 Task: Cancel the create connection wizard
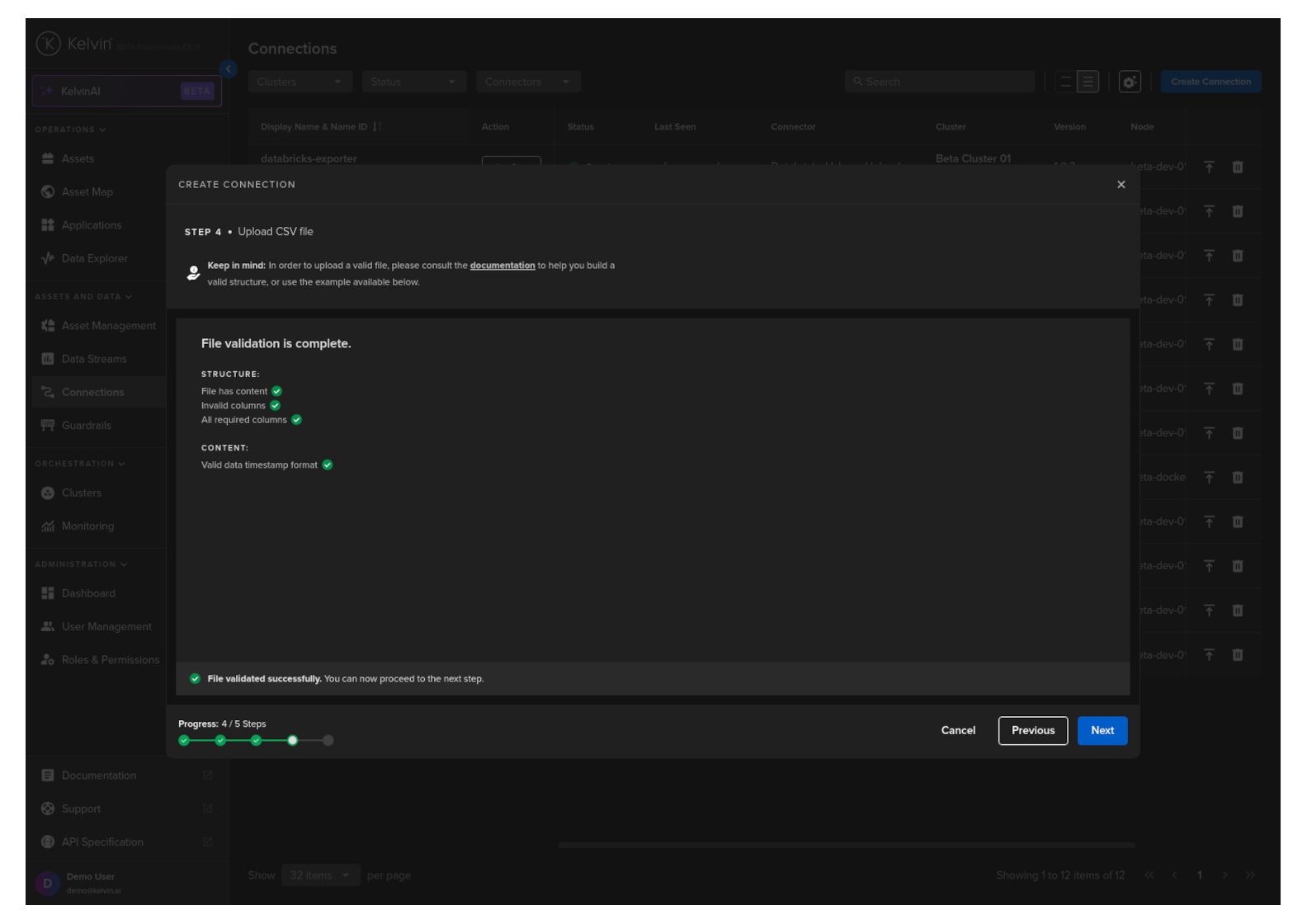tap(957, 730)
